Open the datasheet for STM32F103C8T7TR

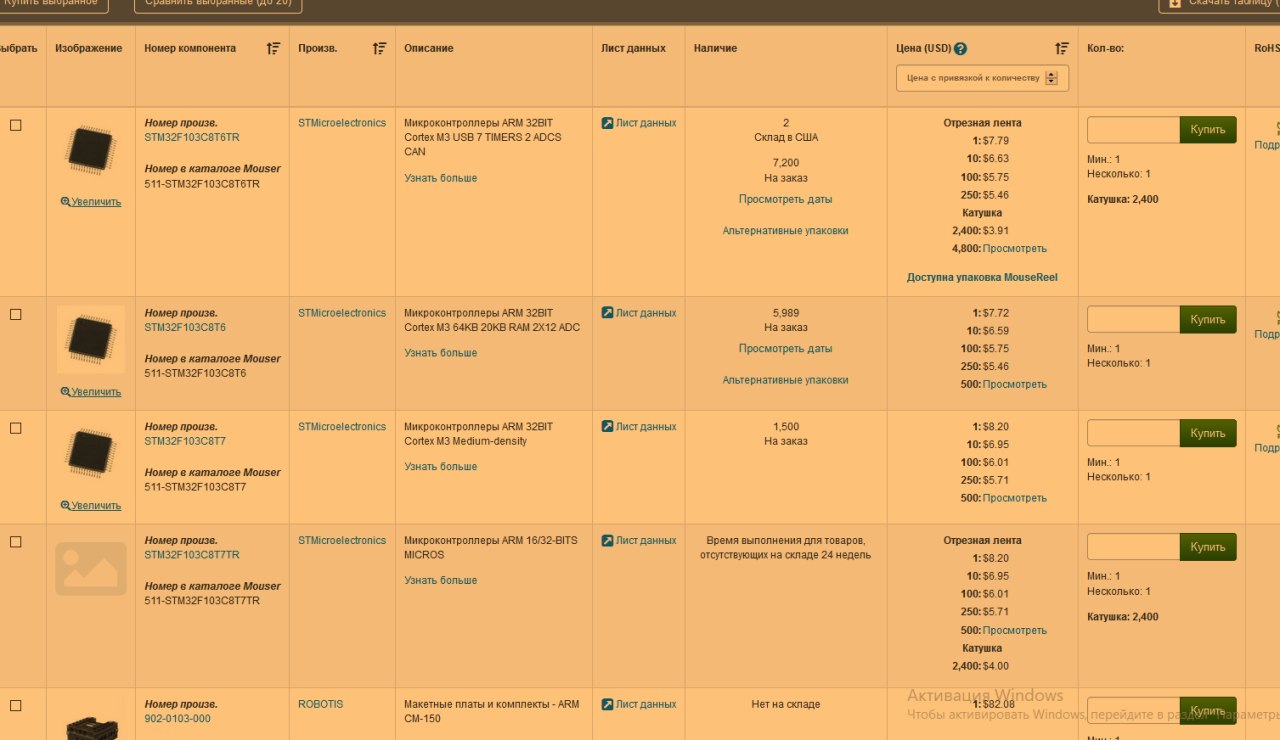click(x=639, y=541)
